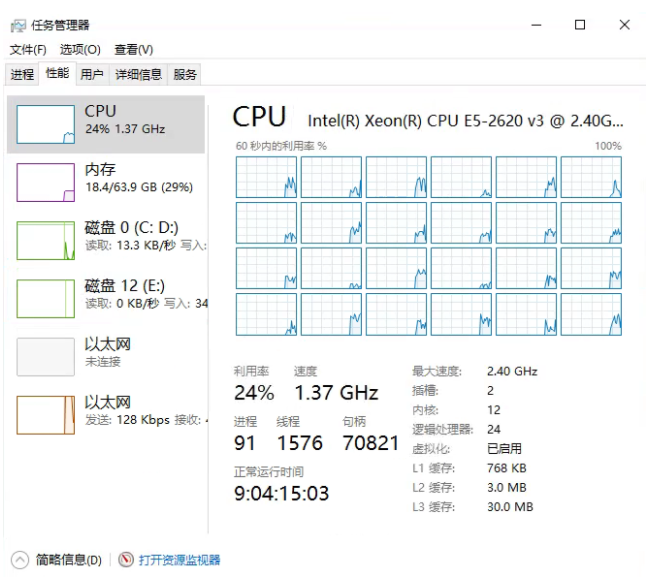
Task: Click the last logical processor graph in bottom row
Action: (590, 314)
